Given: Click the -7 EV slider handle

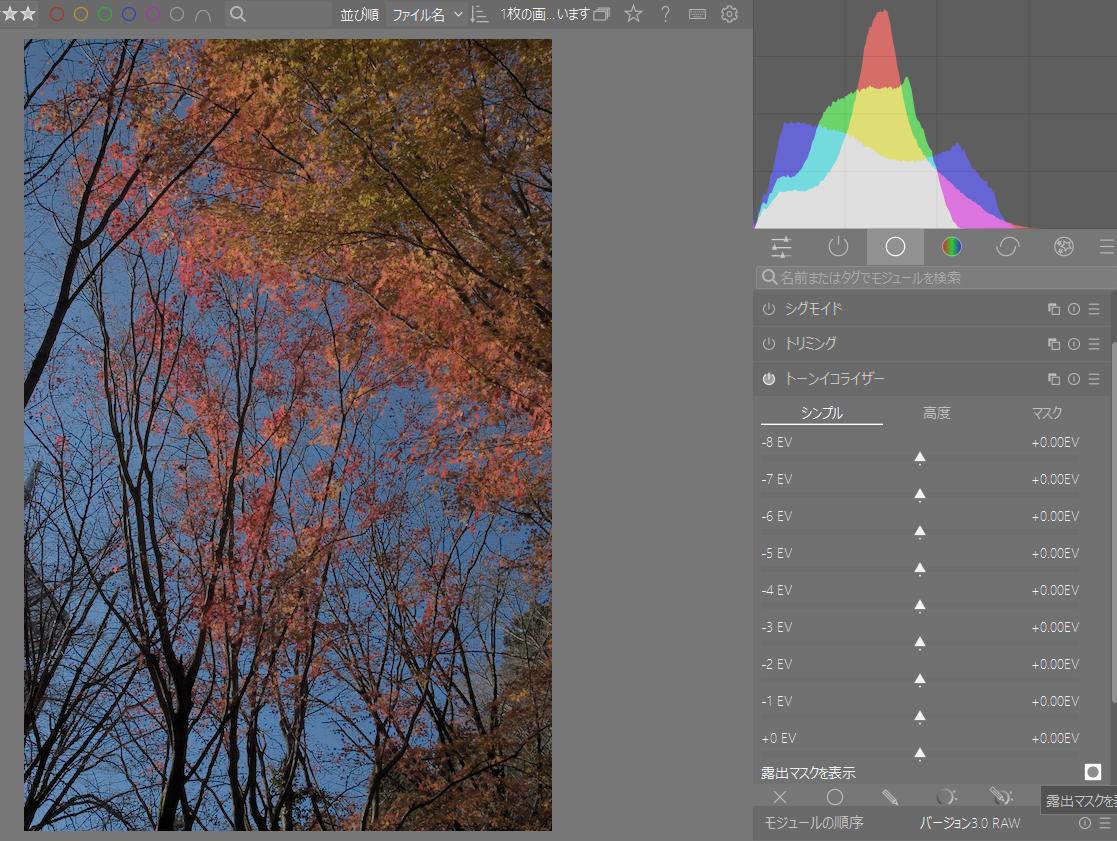Looking at the screenshot, I should [x=920, y=494].
